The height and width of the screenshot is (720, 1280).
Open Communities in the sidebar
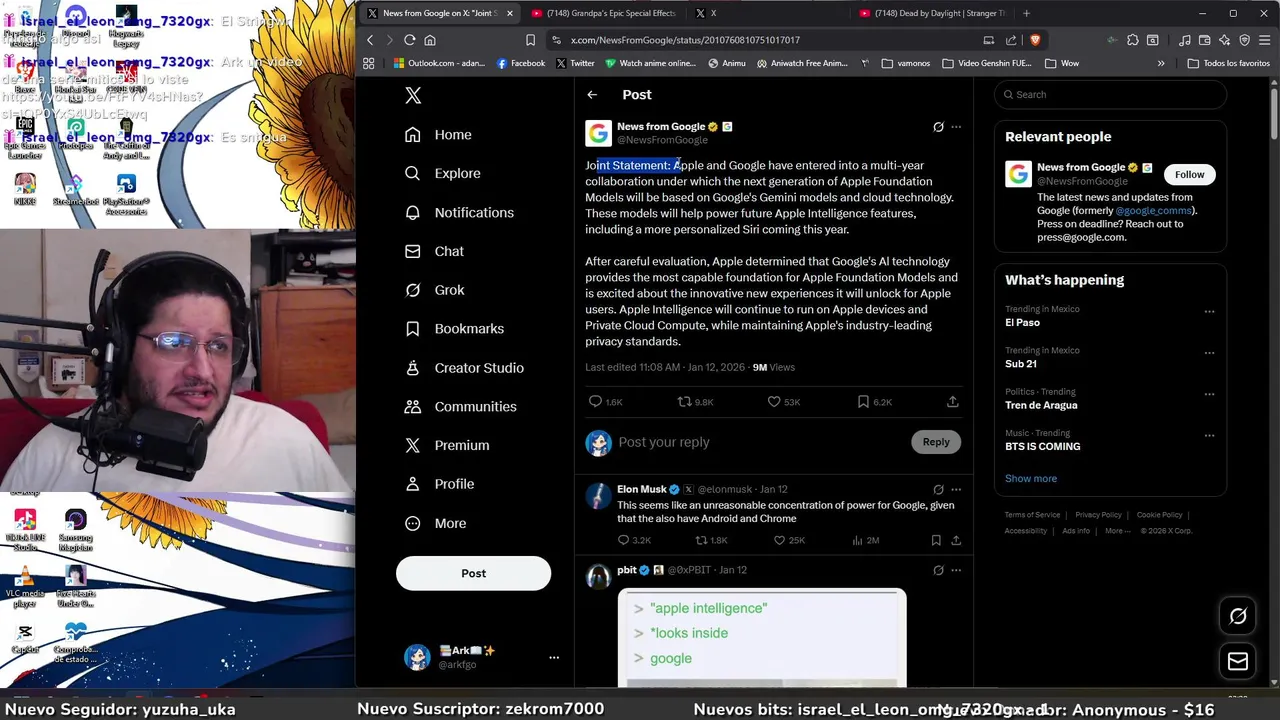pos(460,406)
